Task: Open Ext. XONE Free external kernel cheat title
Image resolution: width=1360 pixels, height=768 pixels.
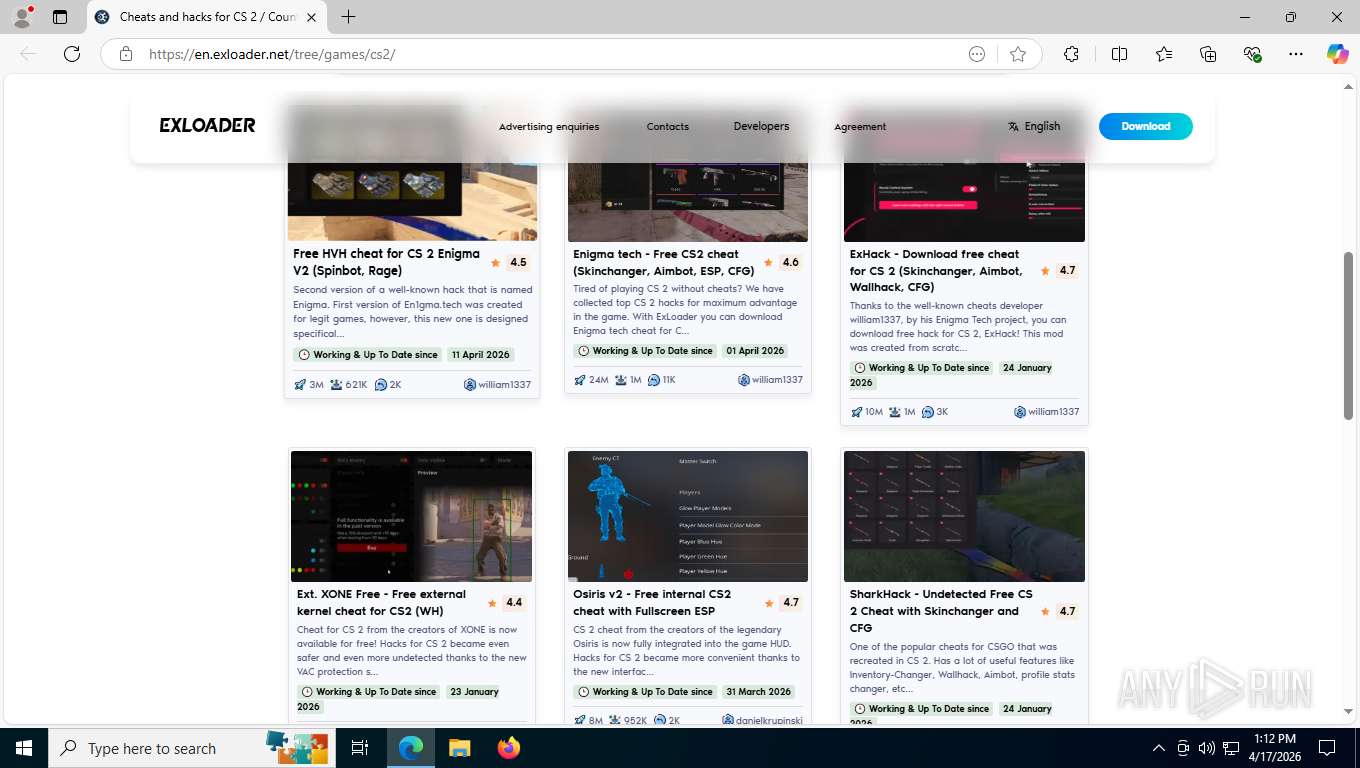Action: pos(381,602)
